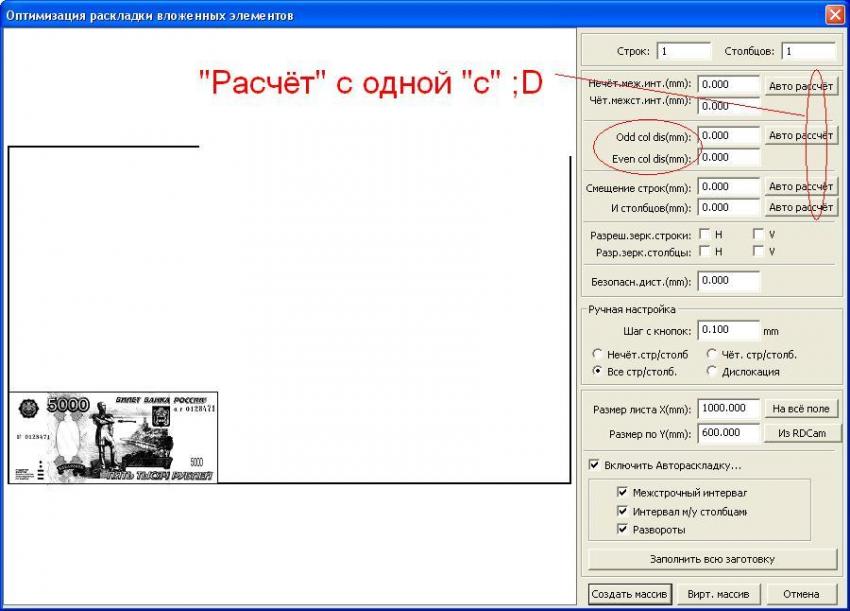Viewport: 850px width, 611px height.
Task: Click Заполнить всю заготовку button
Action: click(x=712, y=559)
